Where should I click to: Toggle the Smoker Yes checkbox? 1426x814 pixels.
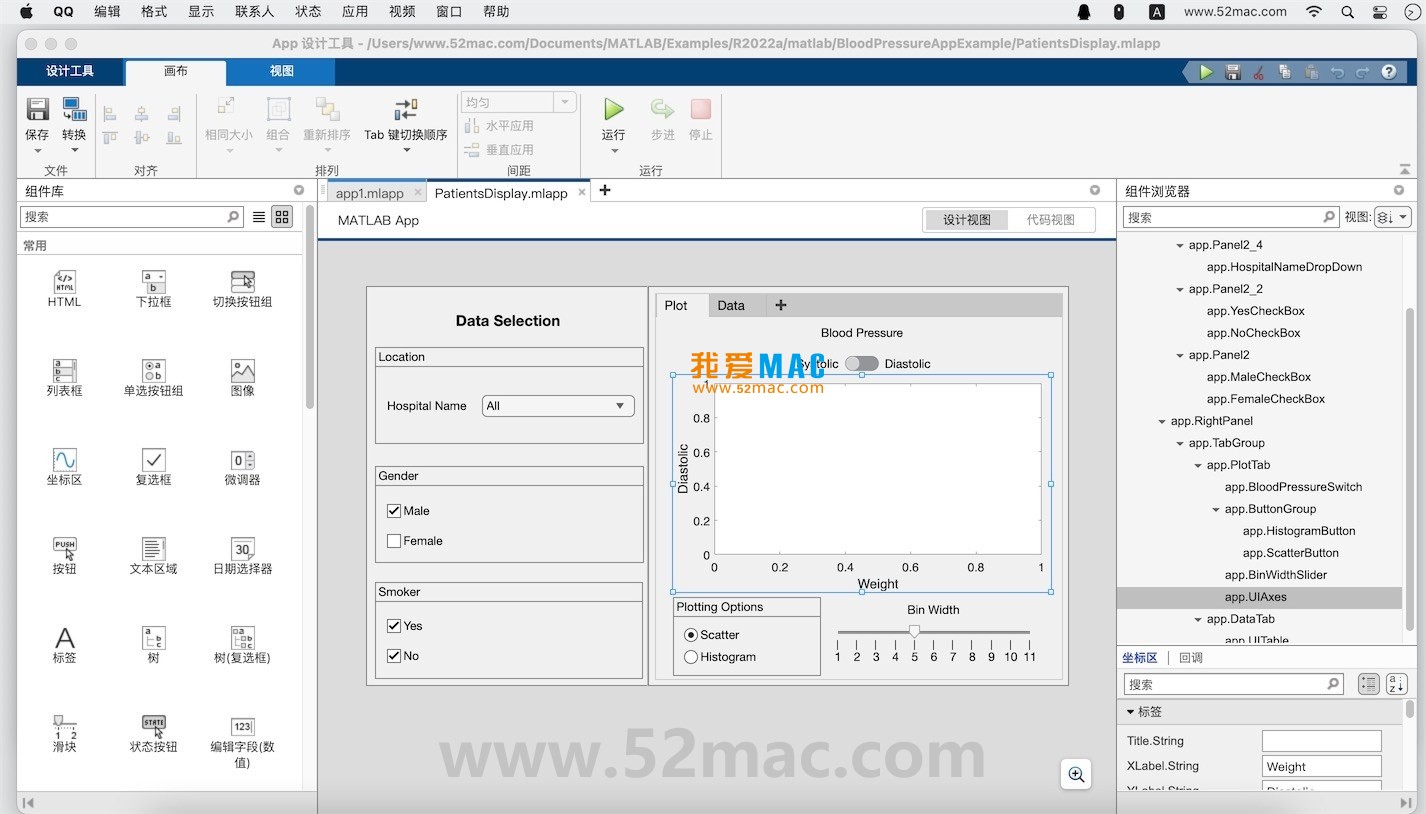[x=394, y=626]
